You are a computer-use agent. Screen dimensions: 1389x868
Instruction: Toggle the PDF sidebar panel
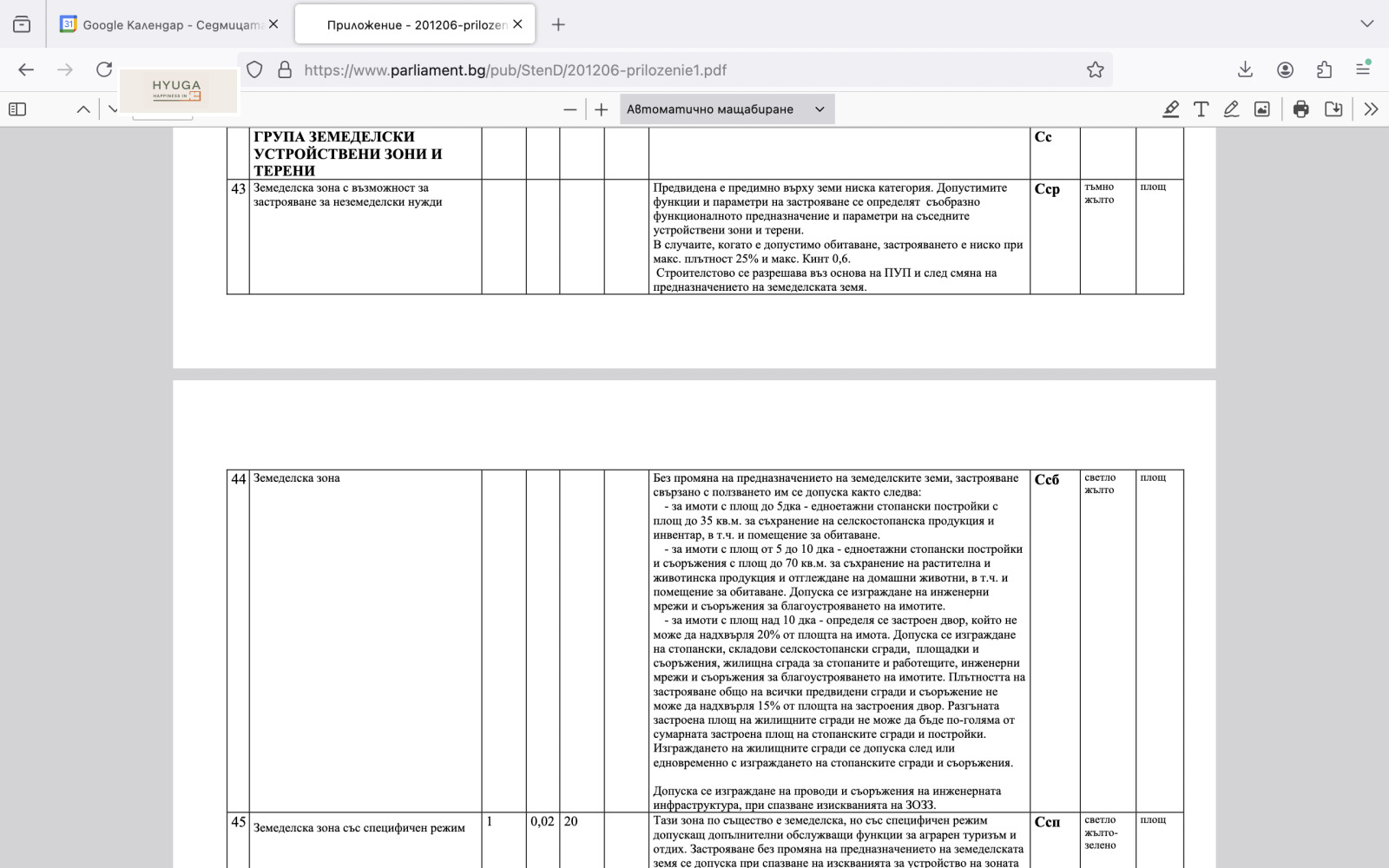point(17,109)
